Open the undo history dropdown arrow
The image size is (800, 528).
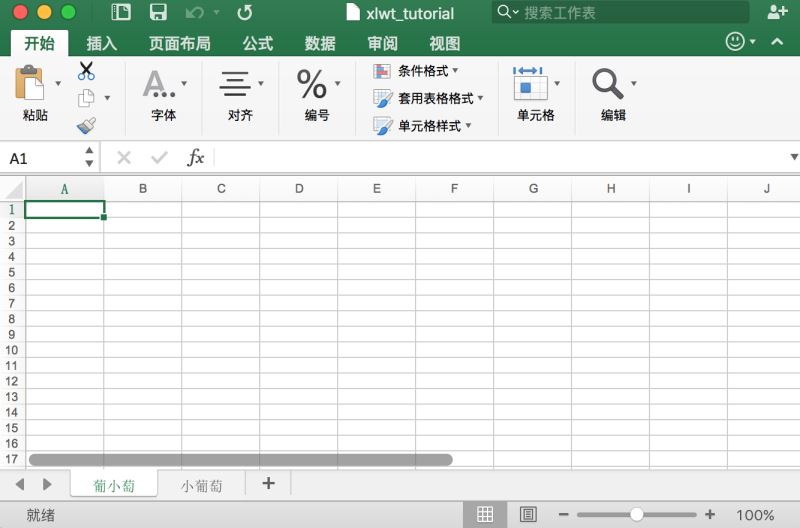tap(216, 12)
